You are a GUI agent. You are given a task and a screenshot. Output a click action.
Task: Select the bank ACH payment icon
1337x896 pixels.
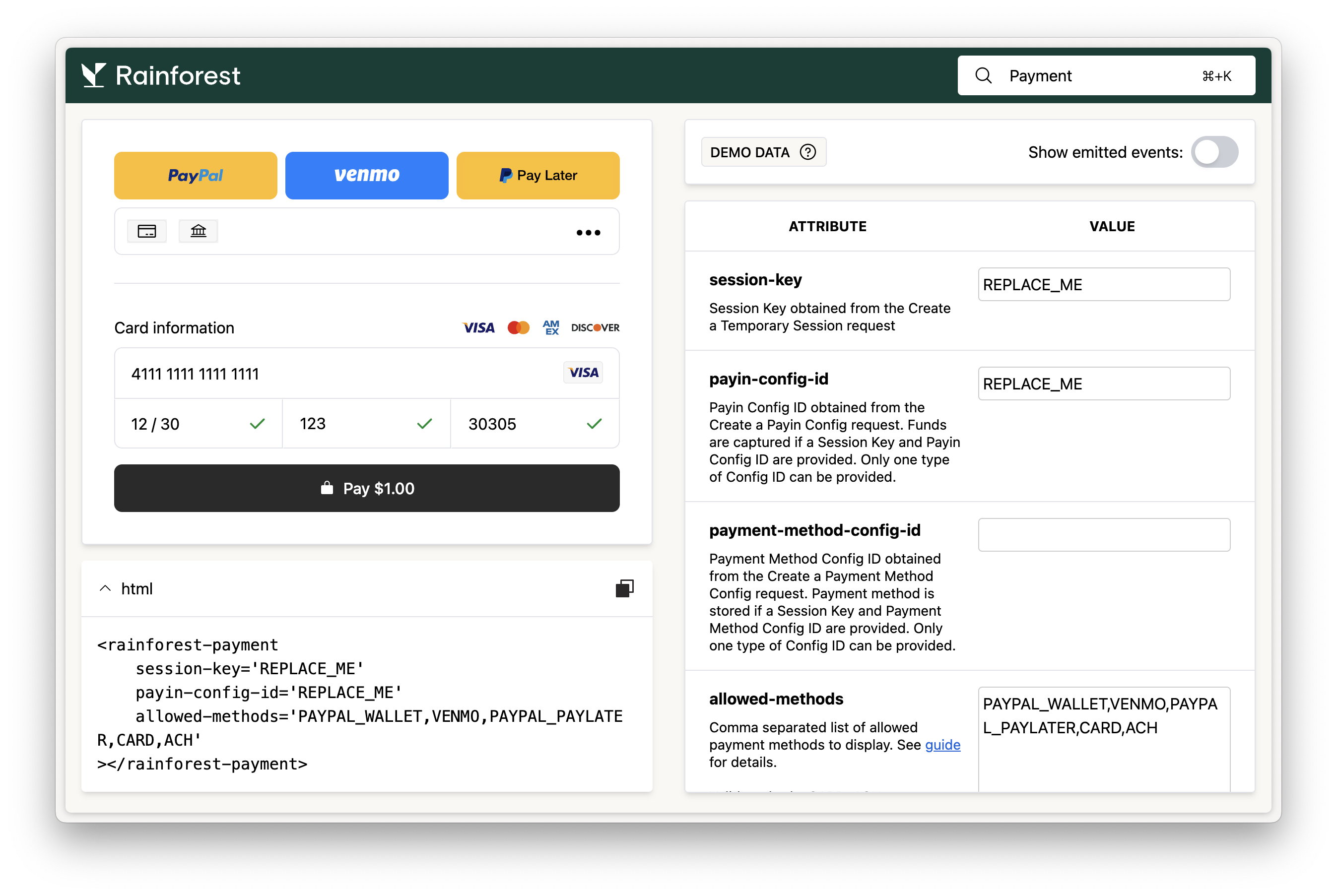[199, 231]
